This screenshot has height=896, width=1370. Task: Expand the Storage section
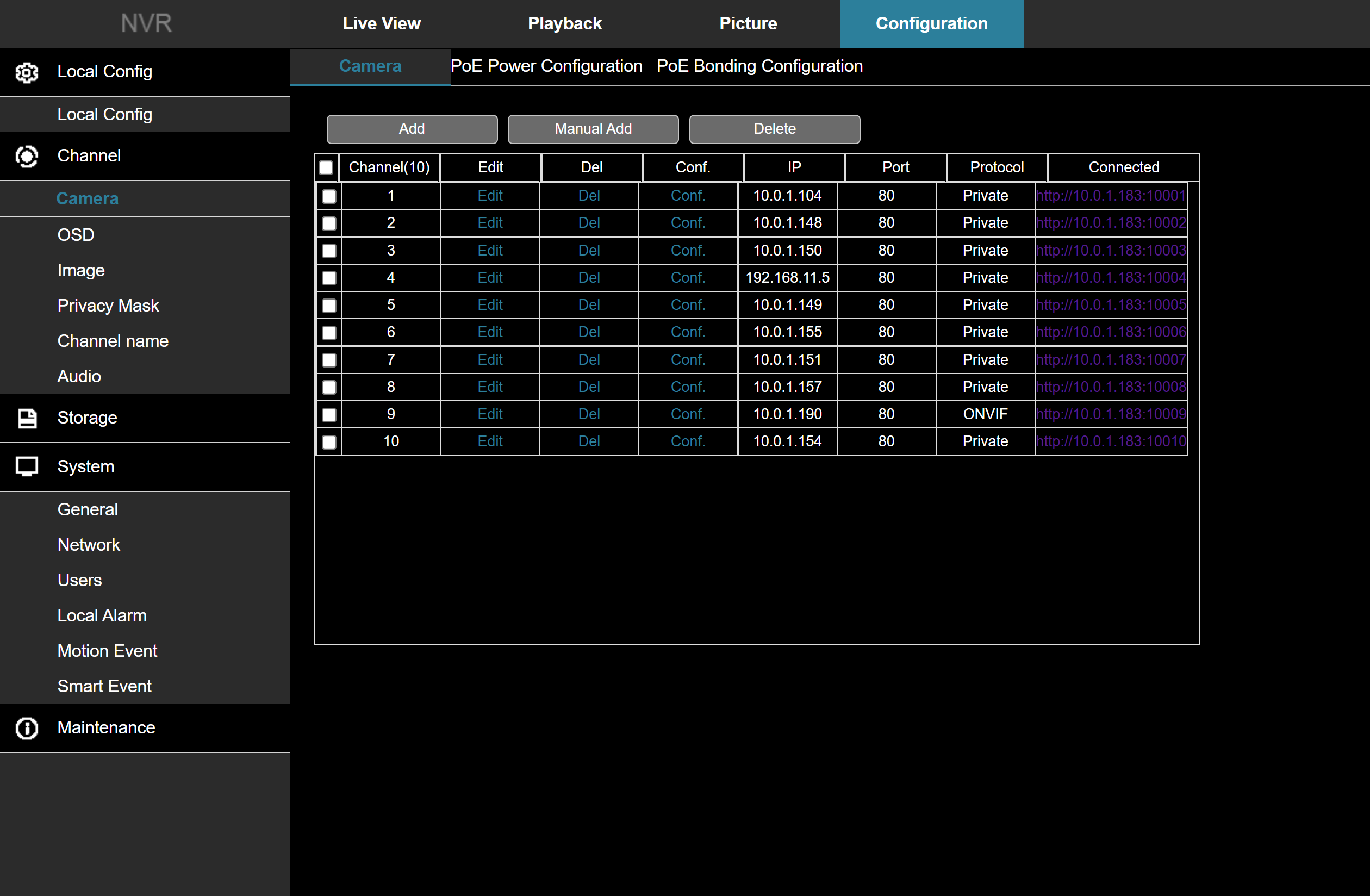click(87, 418)
